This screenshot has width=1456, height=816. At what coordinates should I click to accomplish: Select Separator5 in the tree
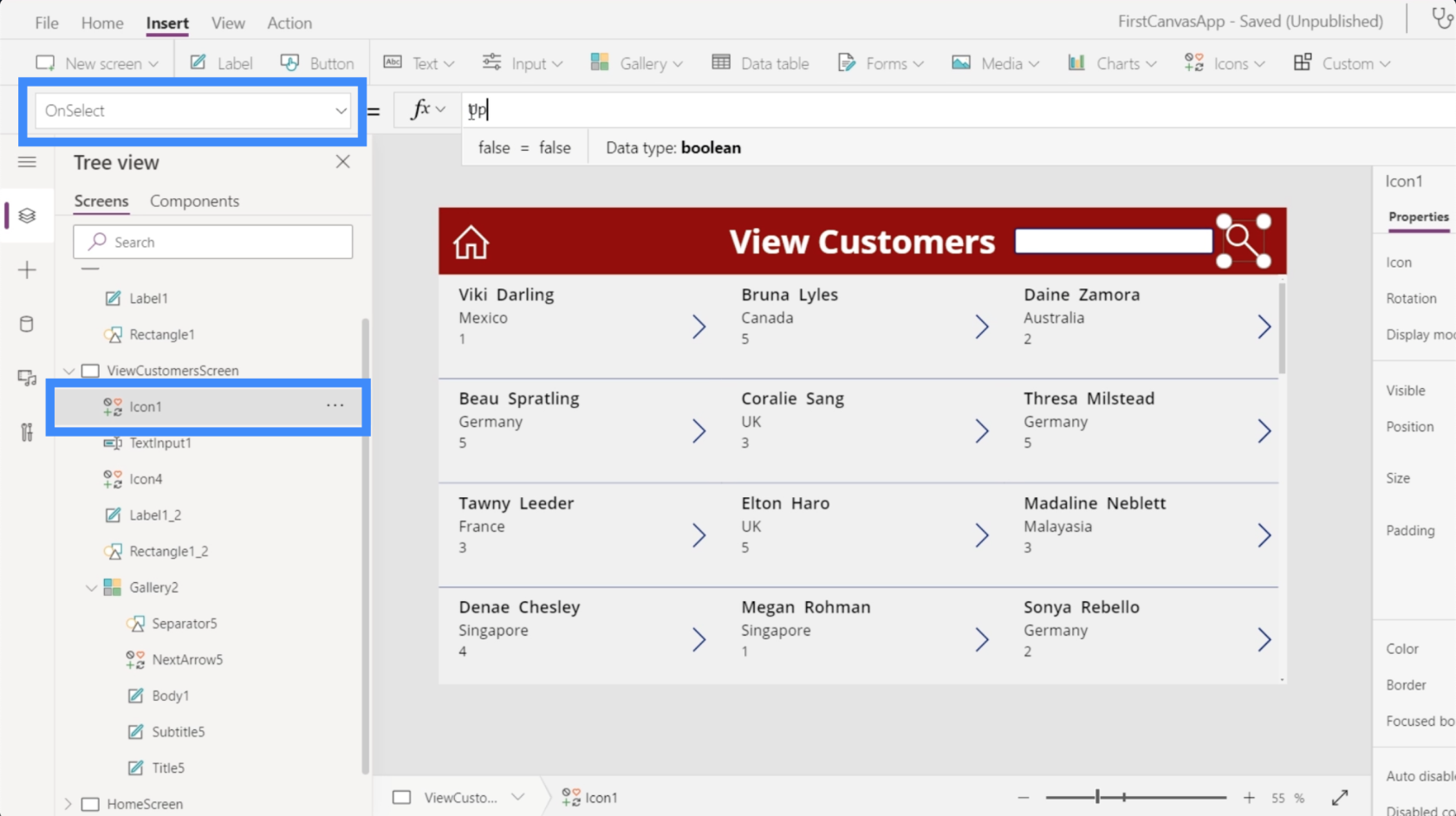[184, 624]
